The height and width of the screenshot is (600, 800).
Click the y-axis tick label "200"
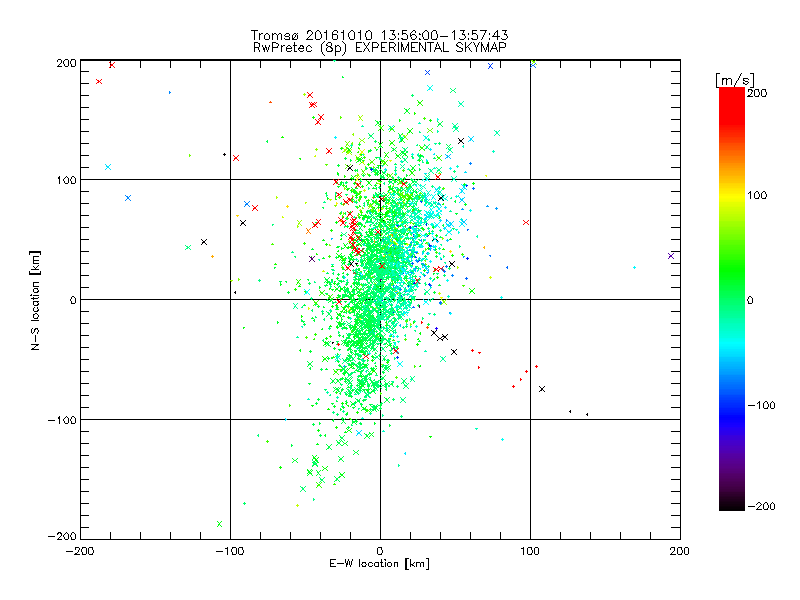pos(67,63)
